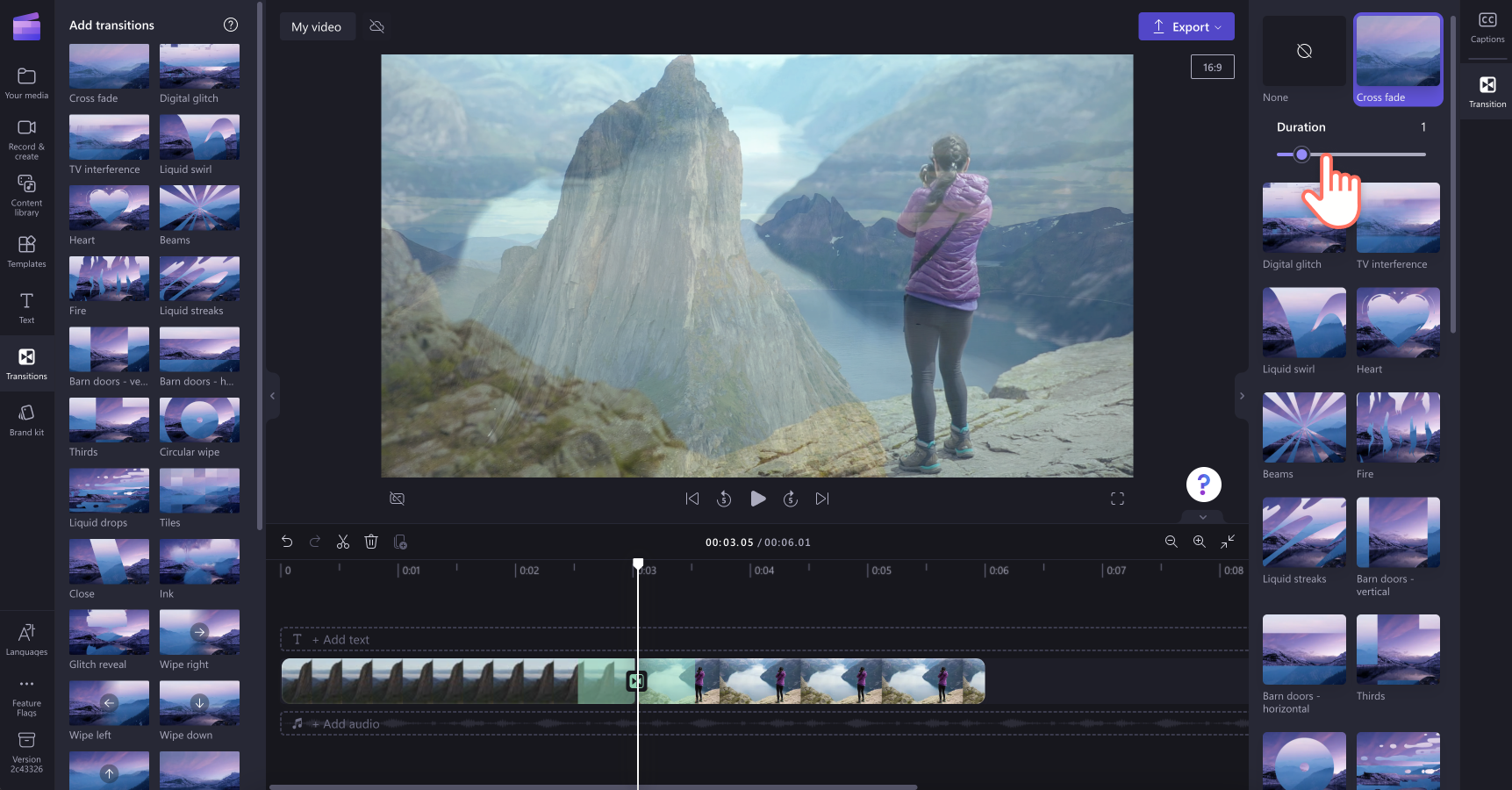This screenshot has width=1512, height=790.
Task: Open Content library panel
Action: (26, 195)
